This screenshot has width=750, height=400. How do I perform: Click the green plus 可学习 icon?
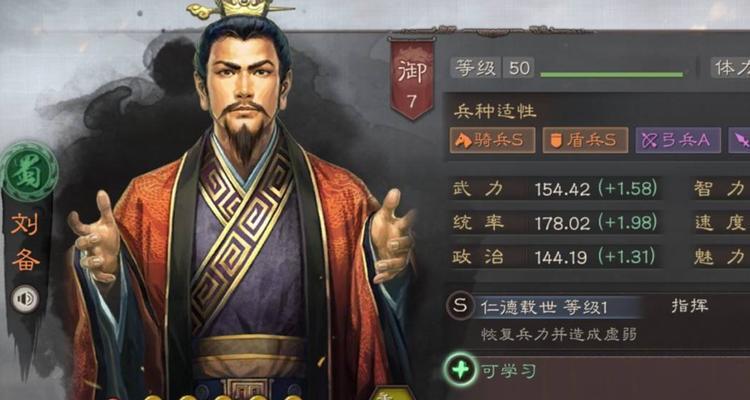(460, 370)
